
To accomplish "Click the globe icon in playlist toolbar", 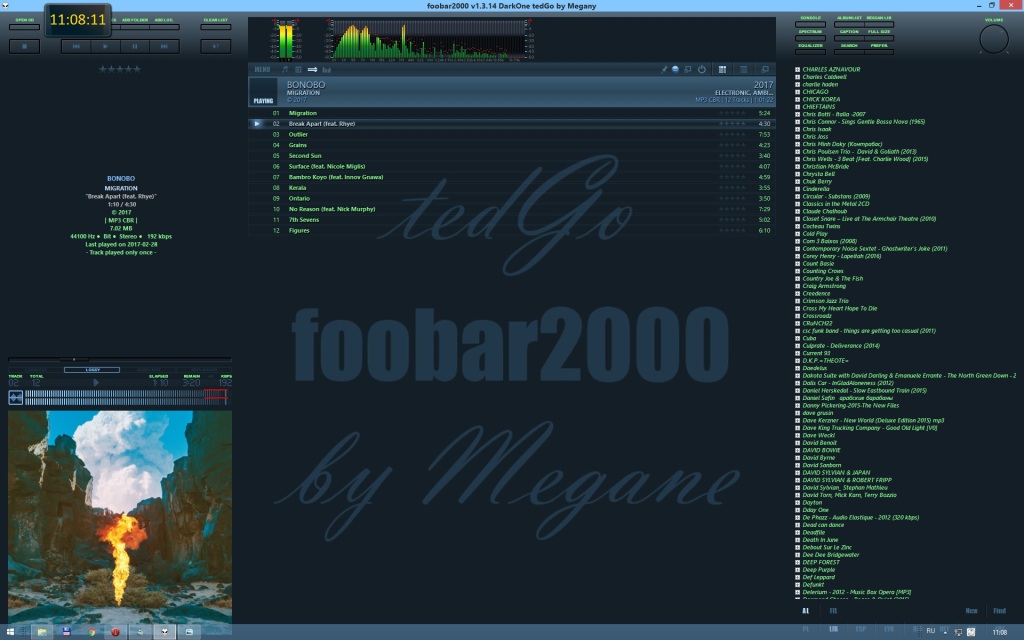I will tap(675, 69).
